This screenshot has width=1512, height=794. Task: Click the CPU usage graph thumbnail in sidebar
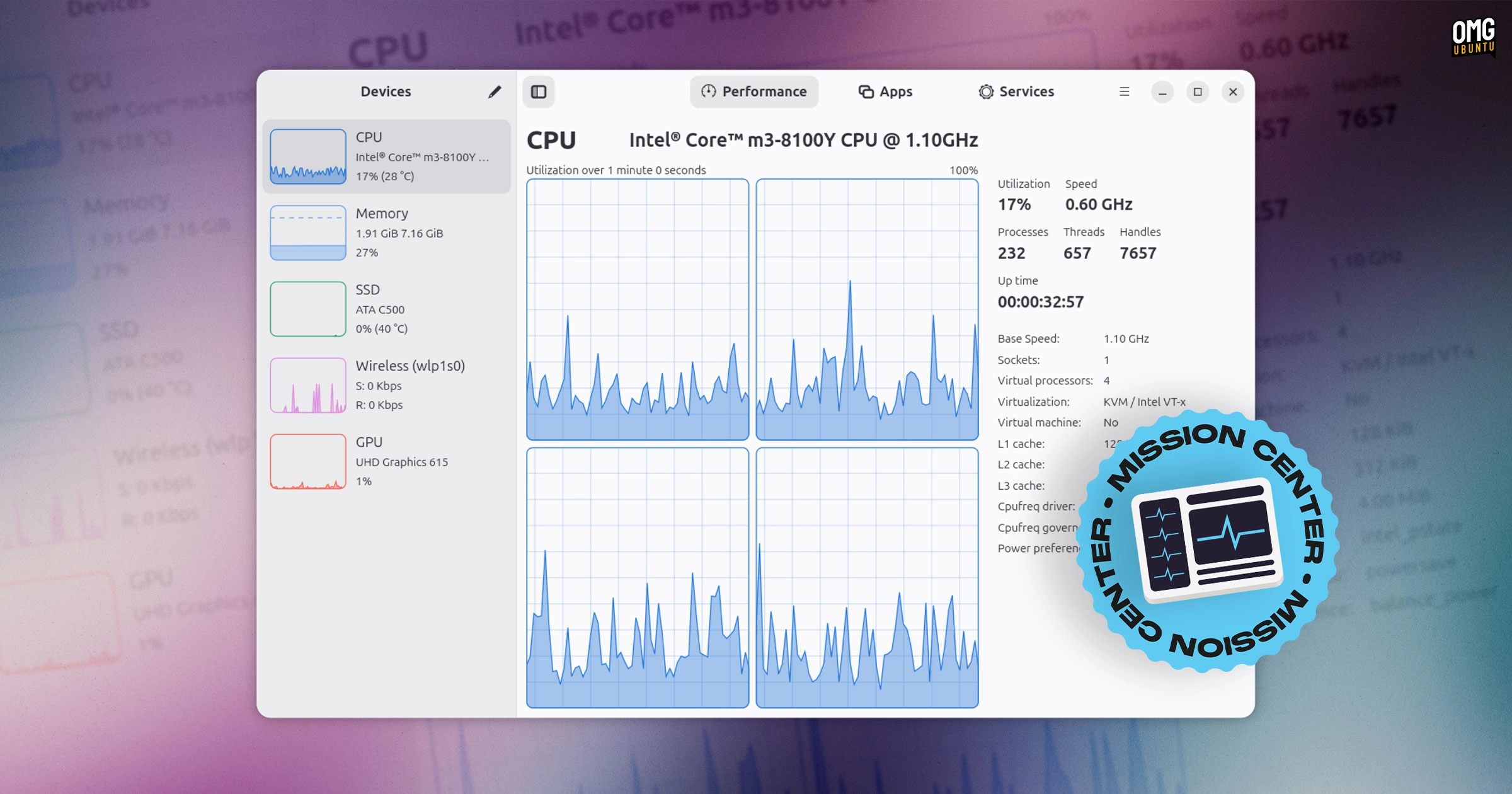tap(308, 156)
